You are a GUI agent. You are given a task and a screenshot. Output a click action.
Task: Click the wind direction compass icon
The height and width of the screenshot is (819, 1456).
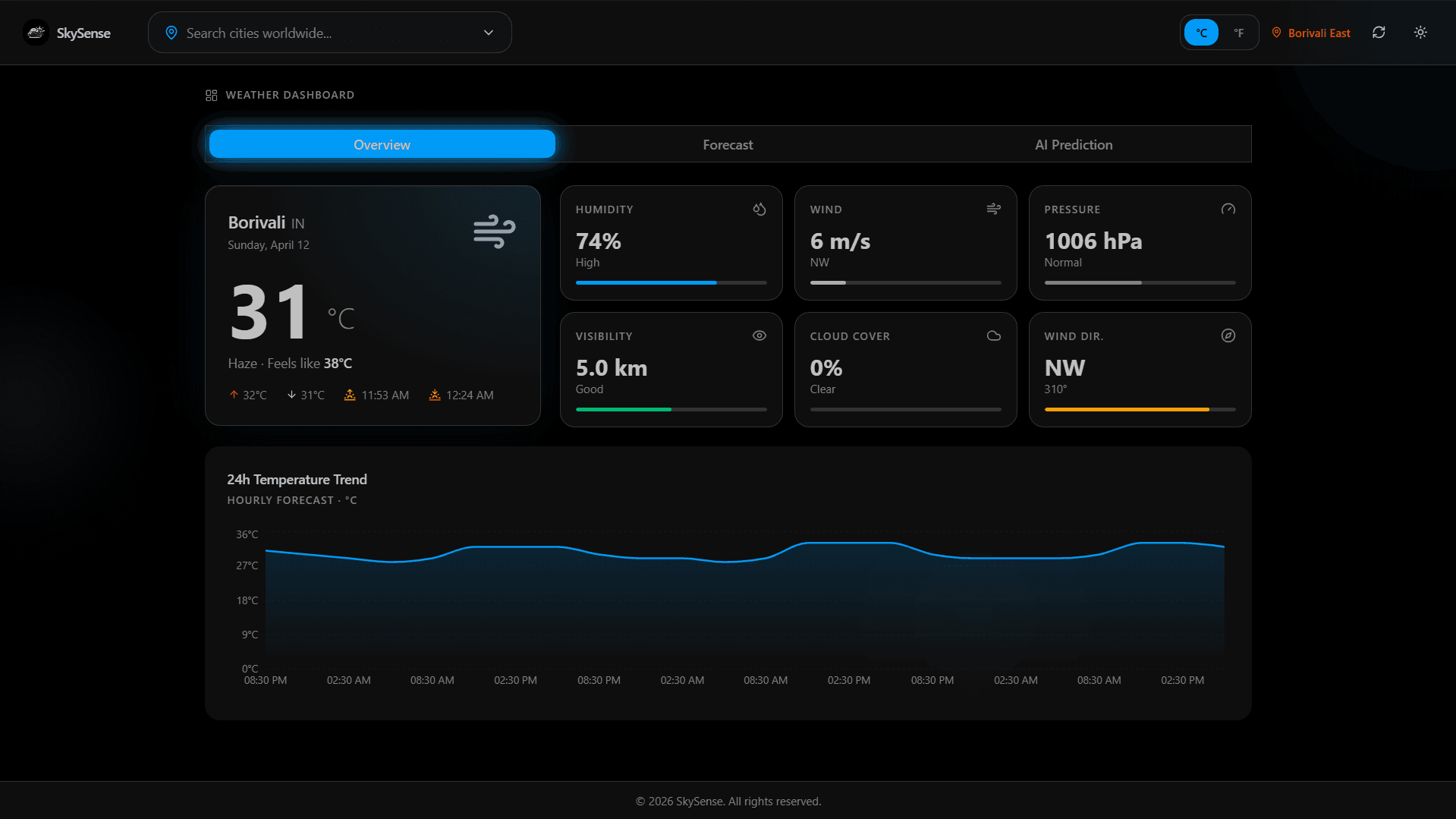pyautogui.click(x=1228, y=335)
